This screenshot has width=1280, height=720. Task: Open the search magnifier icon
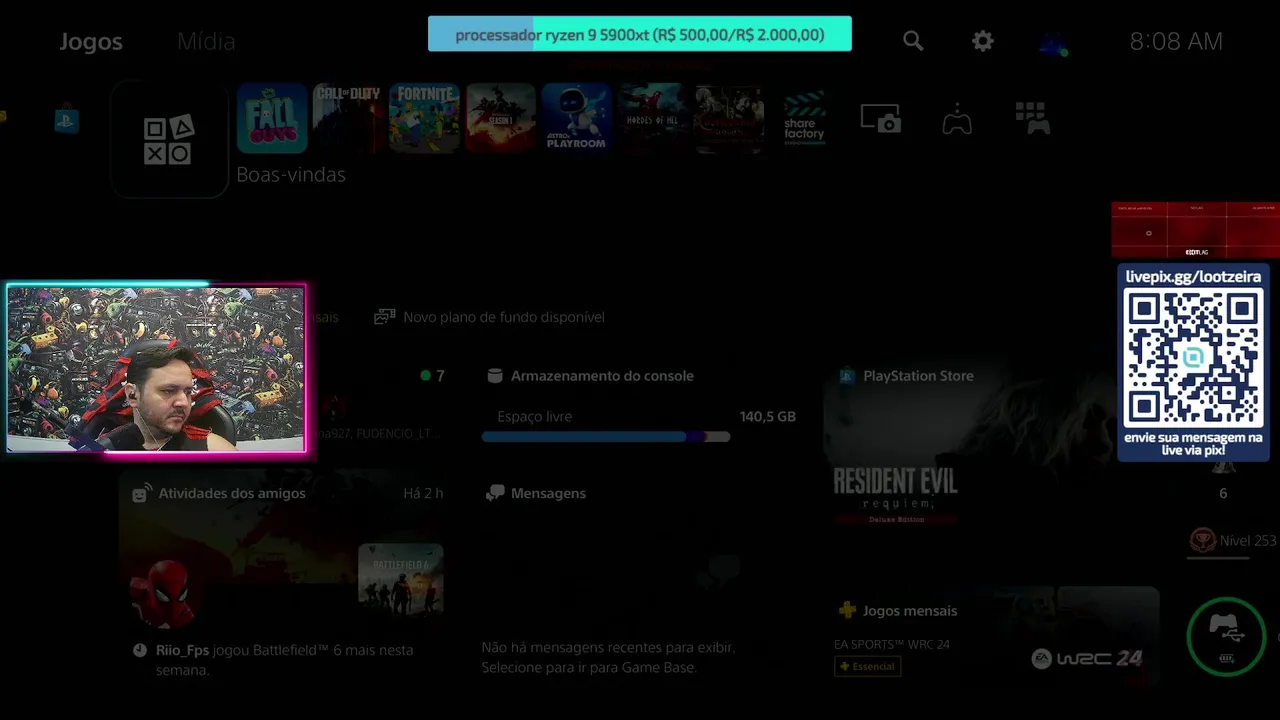[913, 41]
